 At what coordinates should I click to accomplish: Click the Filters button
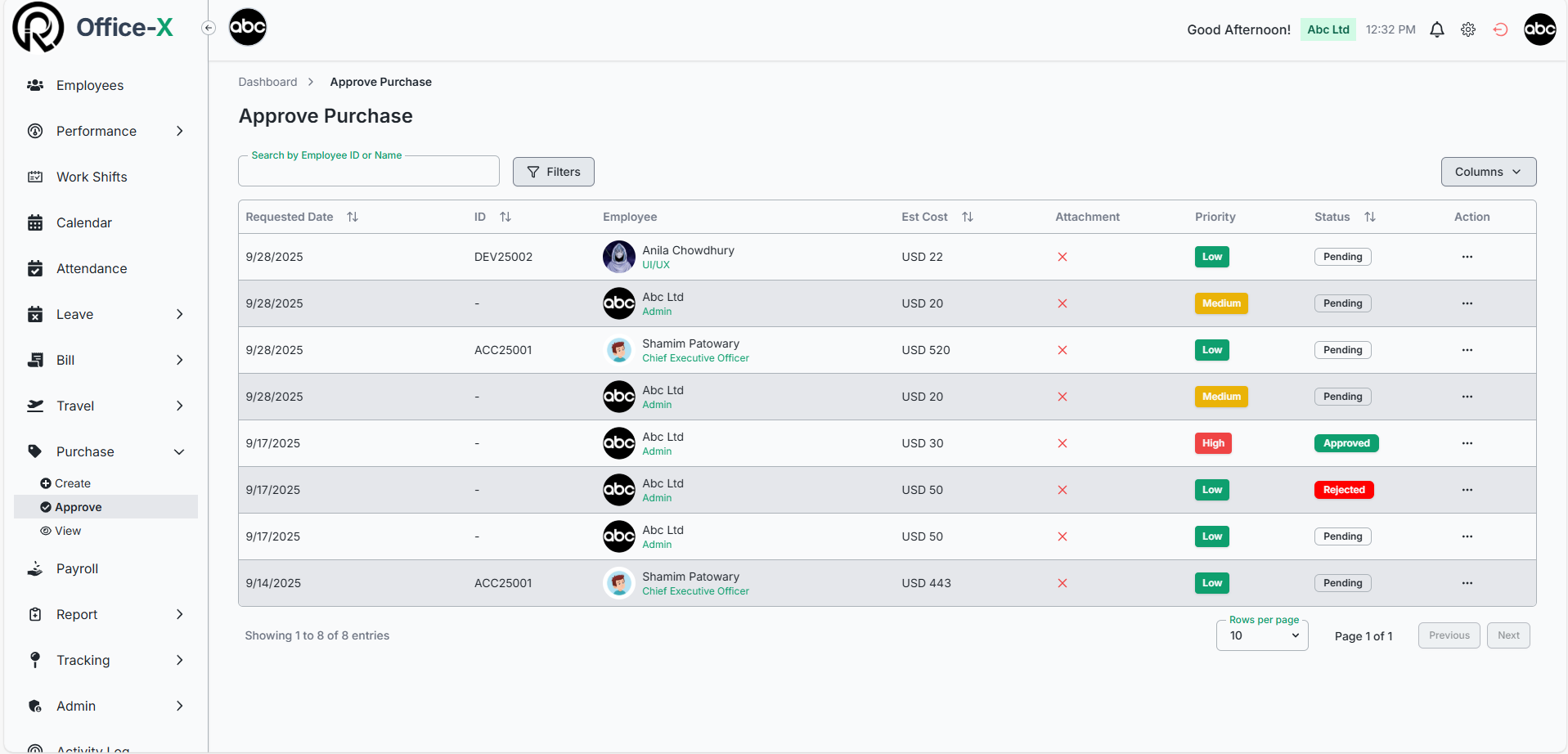coord(553,172)
